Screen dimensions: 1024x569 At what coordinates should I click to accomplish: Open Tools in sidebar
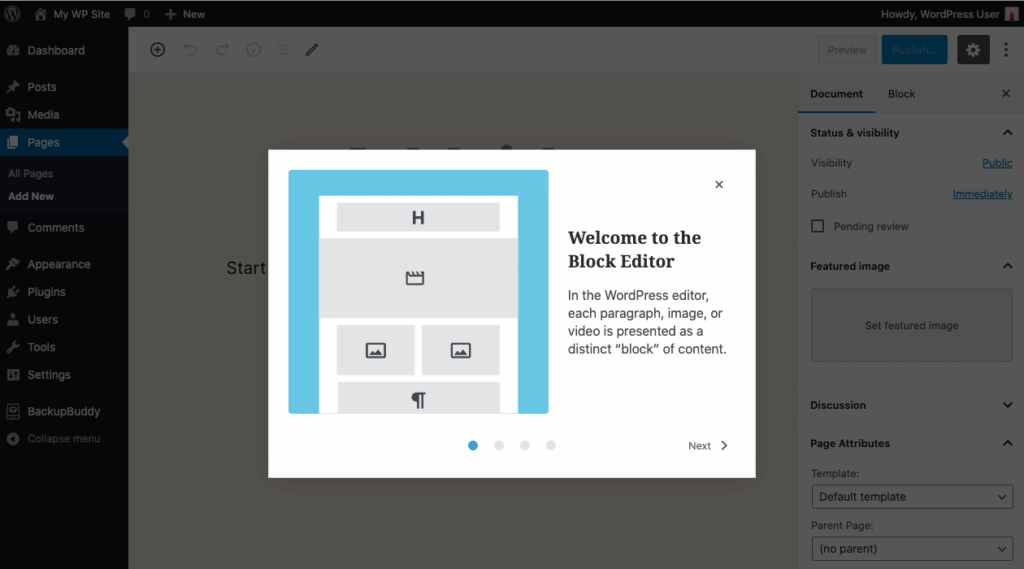41,347
